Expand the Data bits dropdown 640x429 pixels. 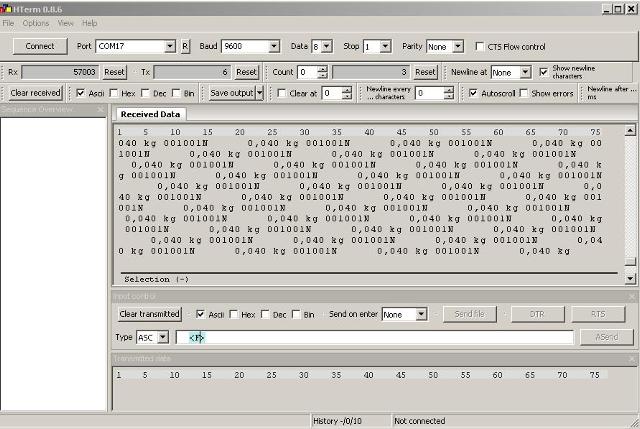coord(327,47)
